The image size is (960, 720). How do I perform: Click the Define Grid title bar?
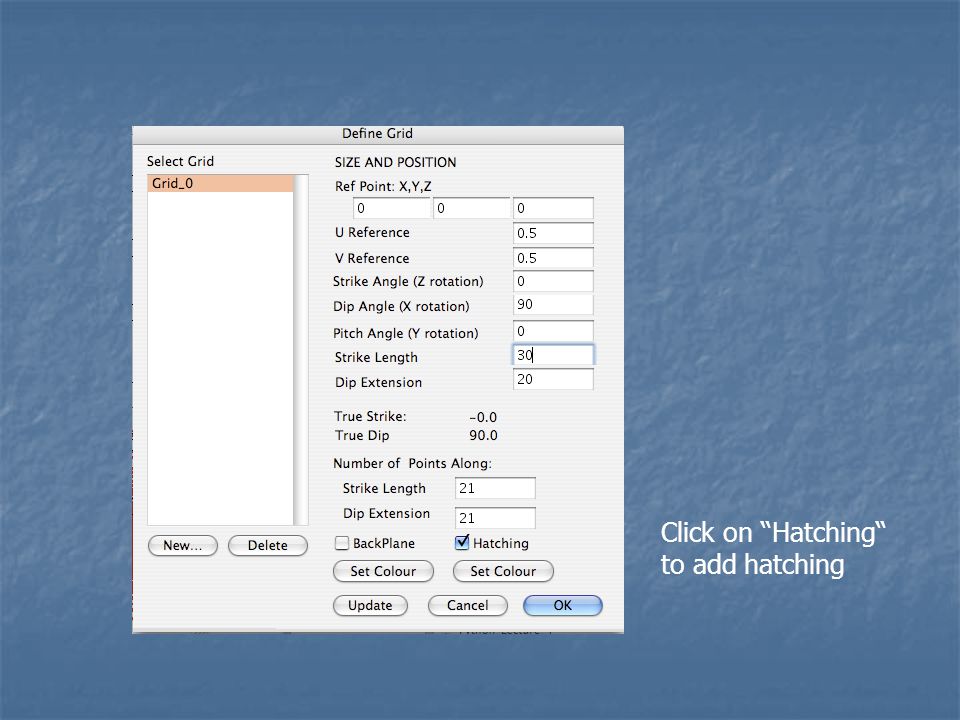378,134
